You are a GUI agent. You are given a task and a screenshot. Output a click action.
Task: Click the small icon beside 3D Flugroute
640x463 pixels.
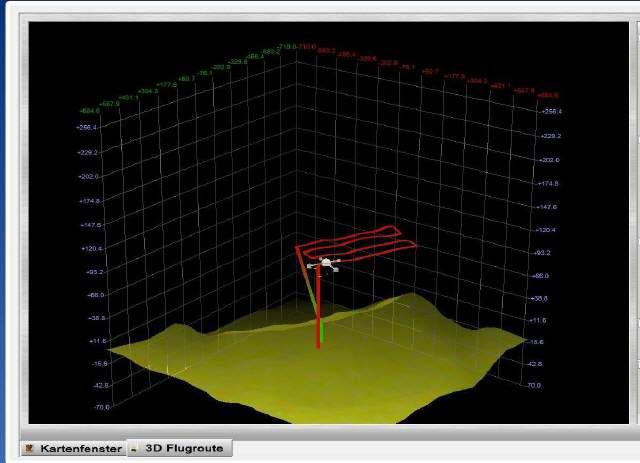click(134, 449)
